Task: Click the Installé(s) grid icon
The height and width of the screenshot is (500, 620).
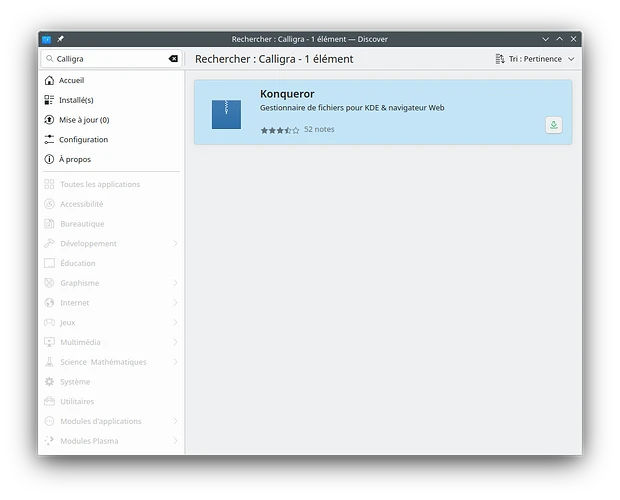Action: point(49,100)
